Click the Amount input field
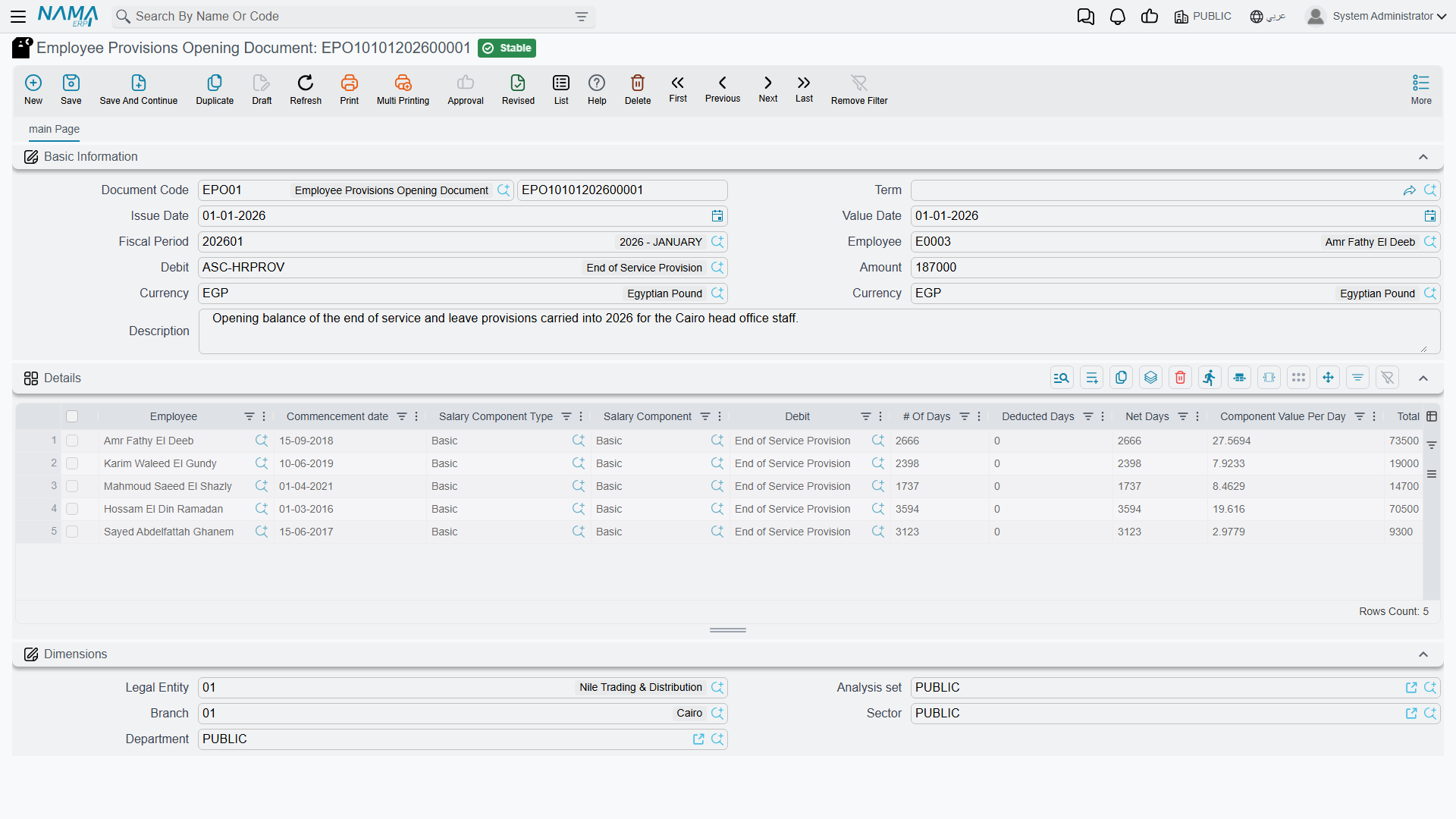This screenshot has width=1456, height=819. point(1175,268)
